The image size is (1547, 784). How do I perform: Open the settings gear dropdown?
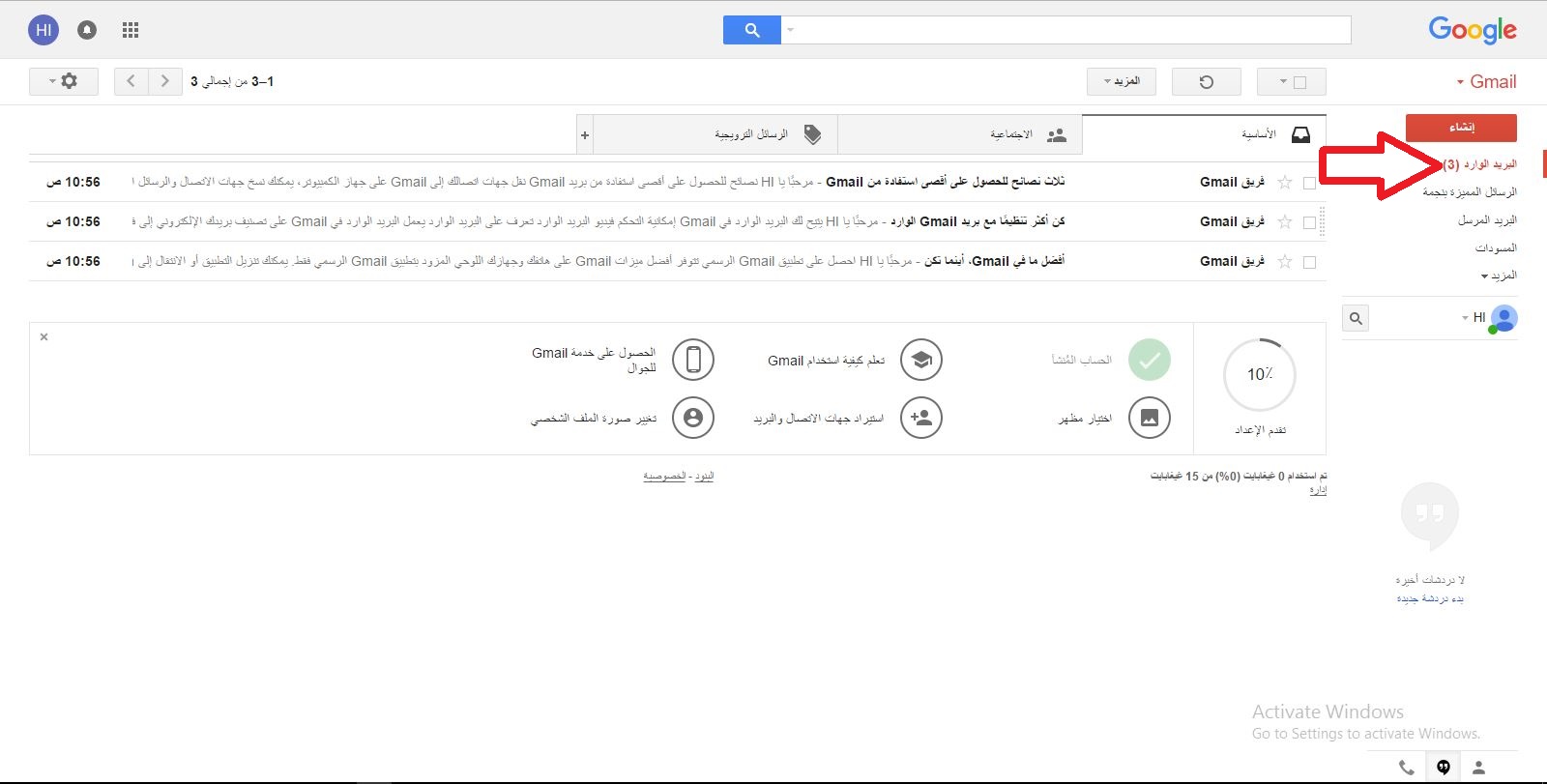pyautogui.click(x=64, y=81)
